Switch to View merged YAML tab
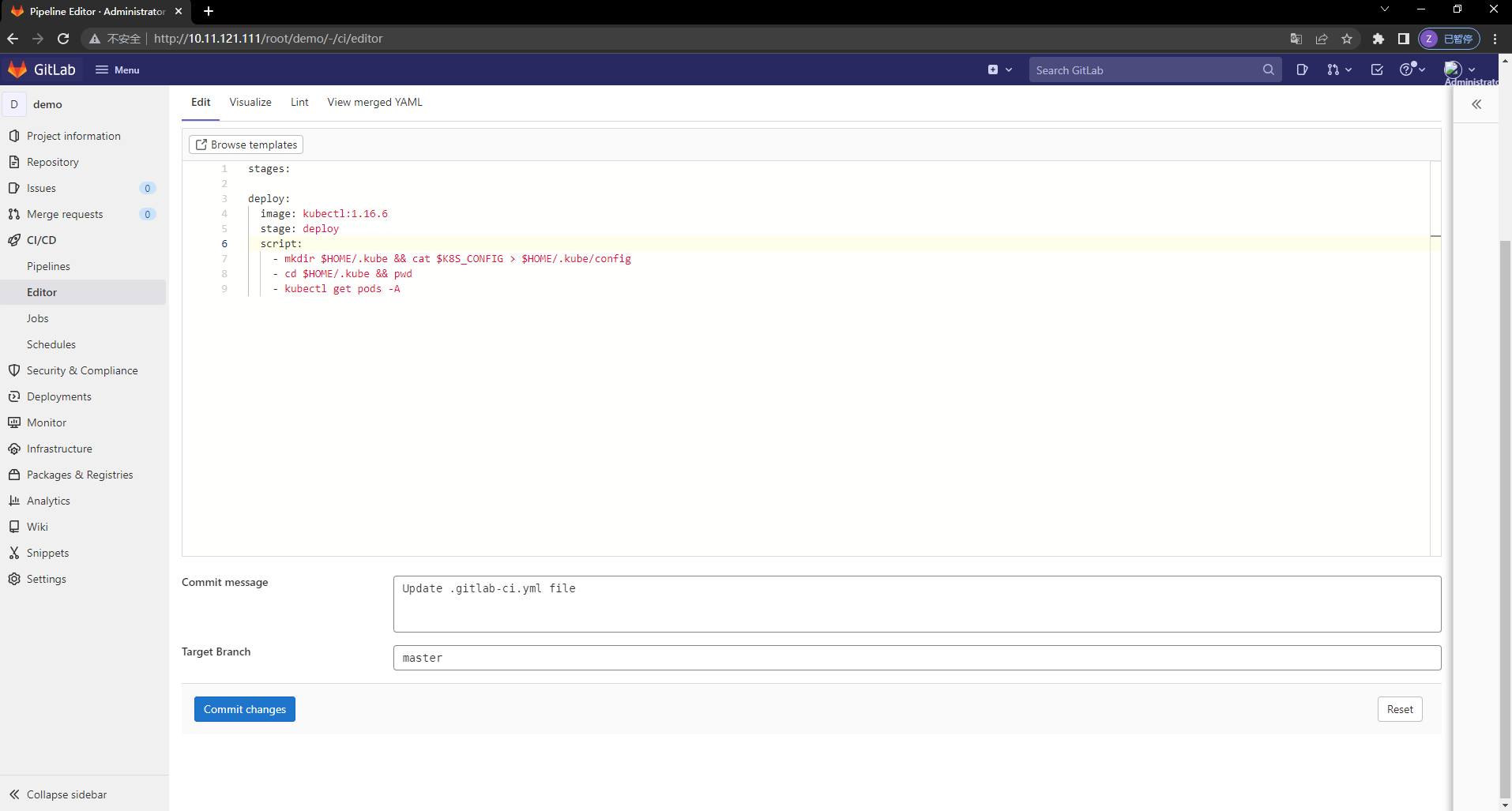 [374, 103]
